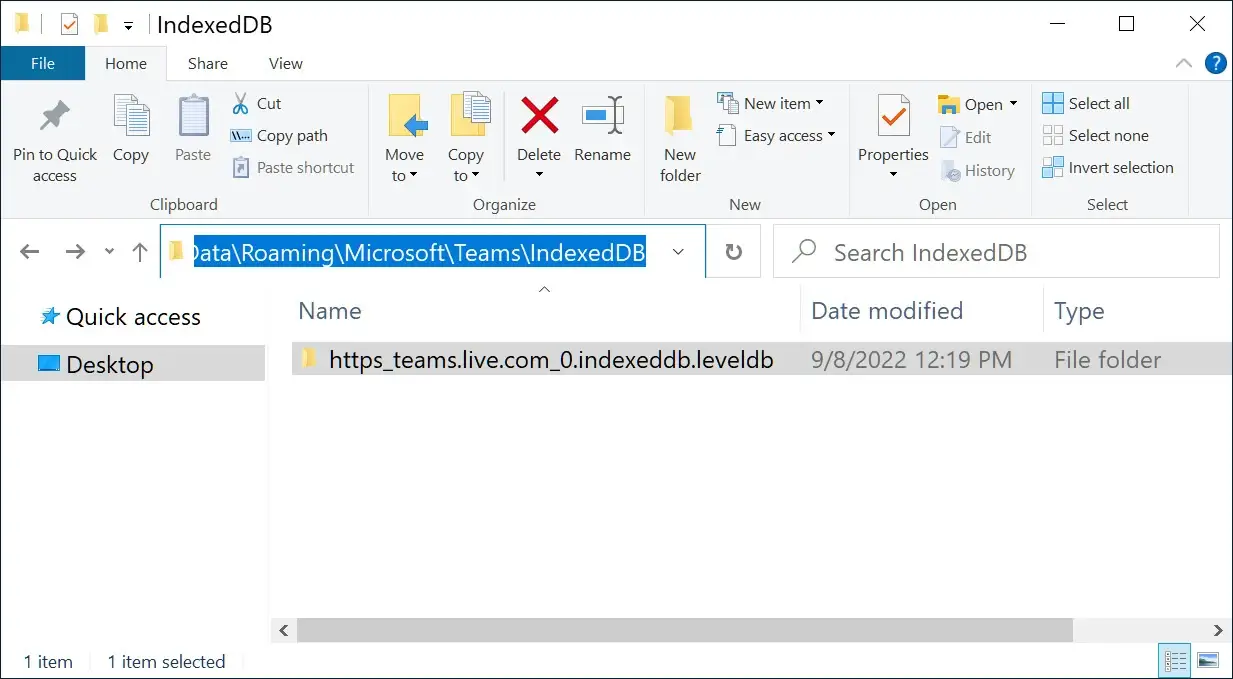Click the quick toolbar New folder icon
1233x679 pixels.
coord(101,24)
